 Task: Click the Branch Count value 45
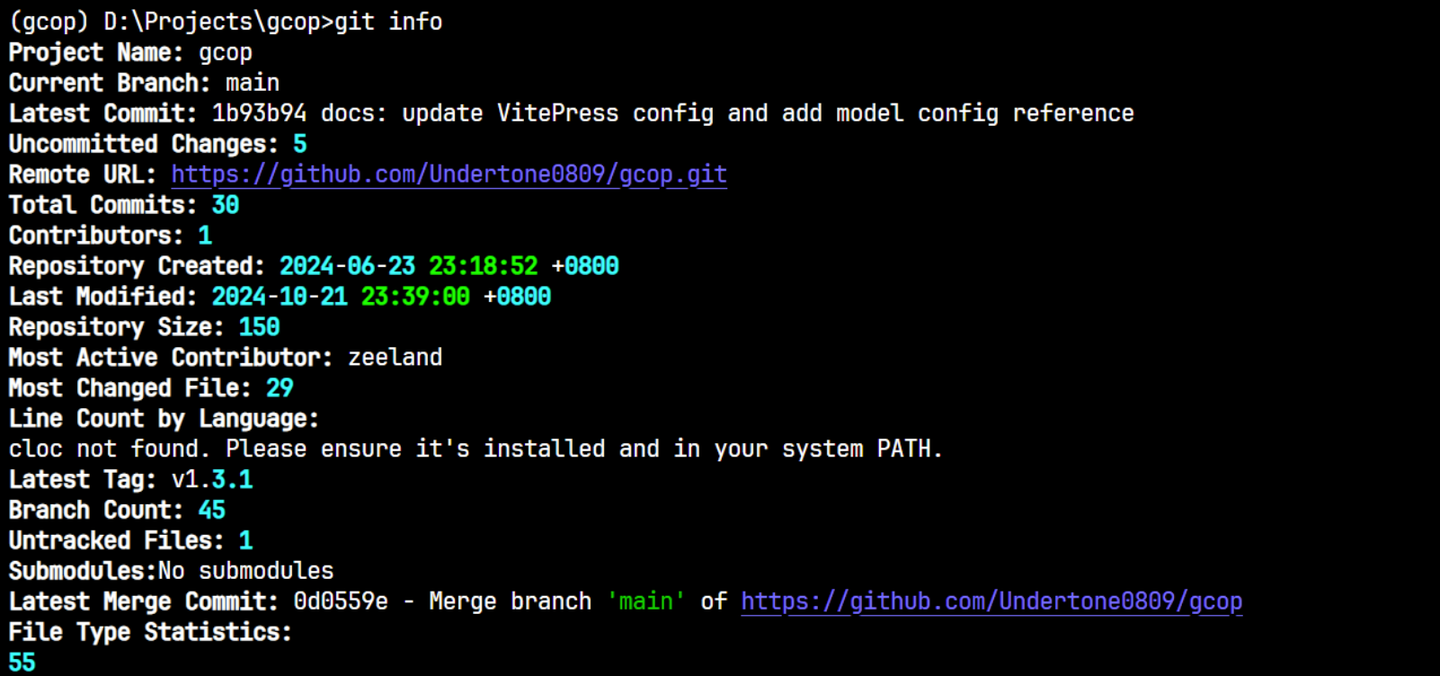[211, 510]
